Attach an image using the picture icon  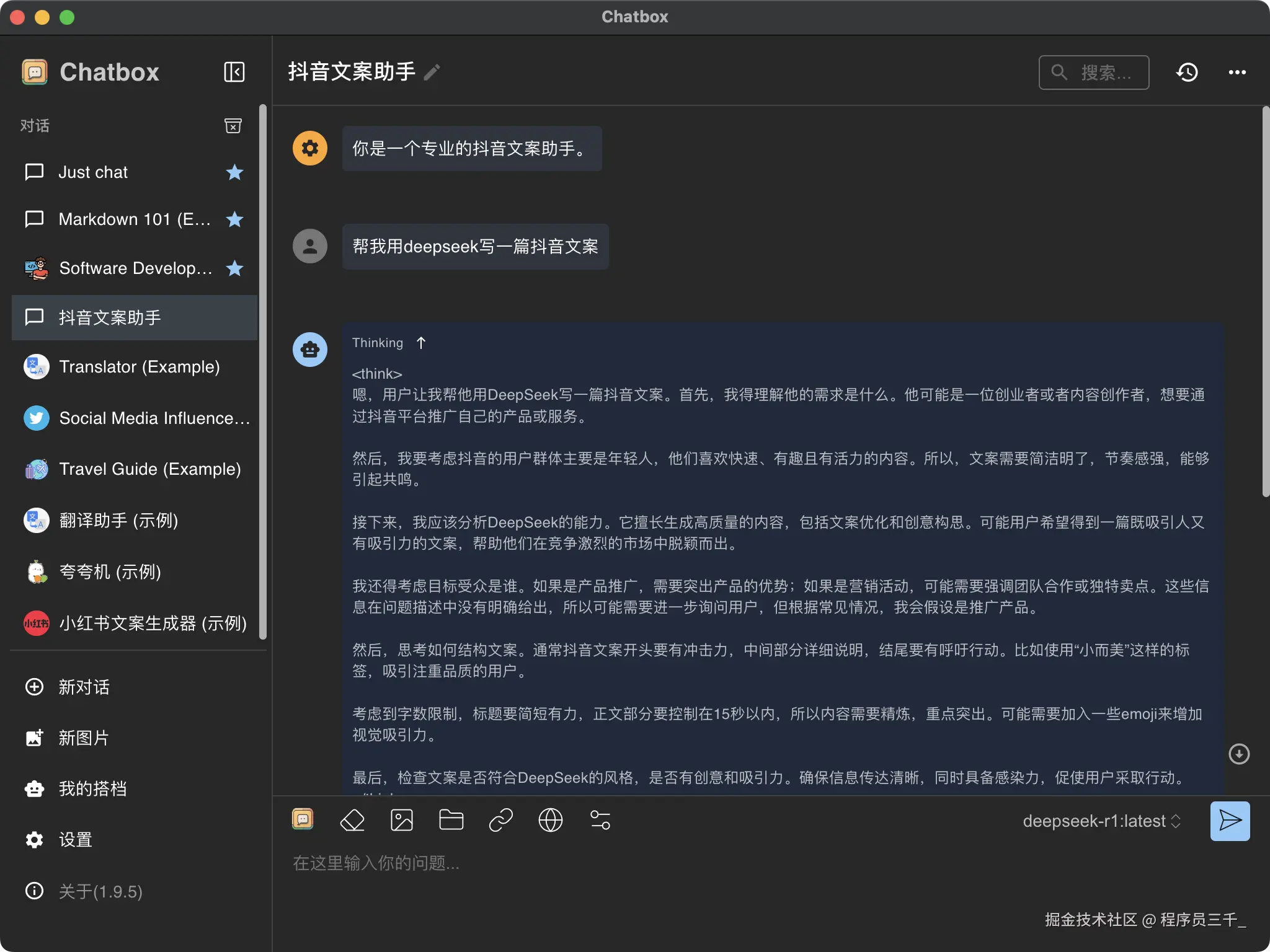click(402, 820)
